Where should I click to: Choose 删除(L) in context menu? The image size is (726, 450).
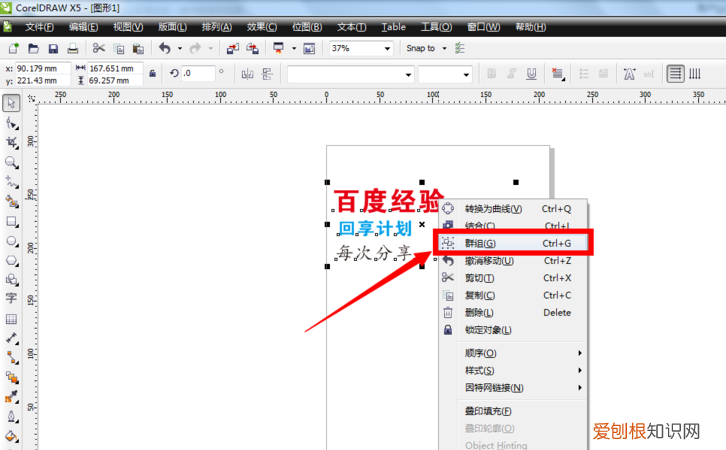tap(513, 313)
